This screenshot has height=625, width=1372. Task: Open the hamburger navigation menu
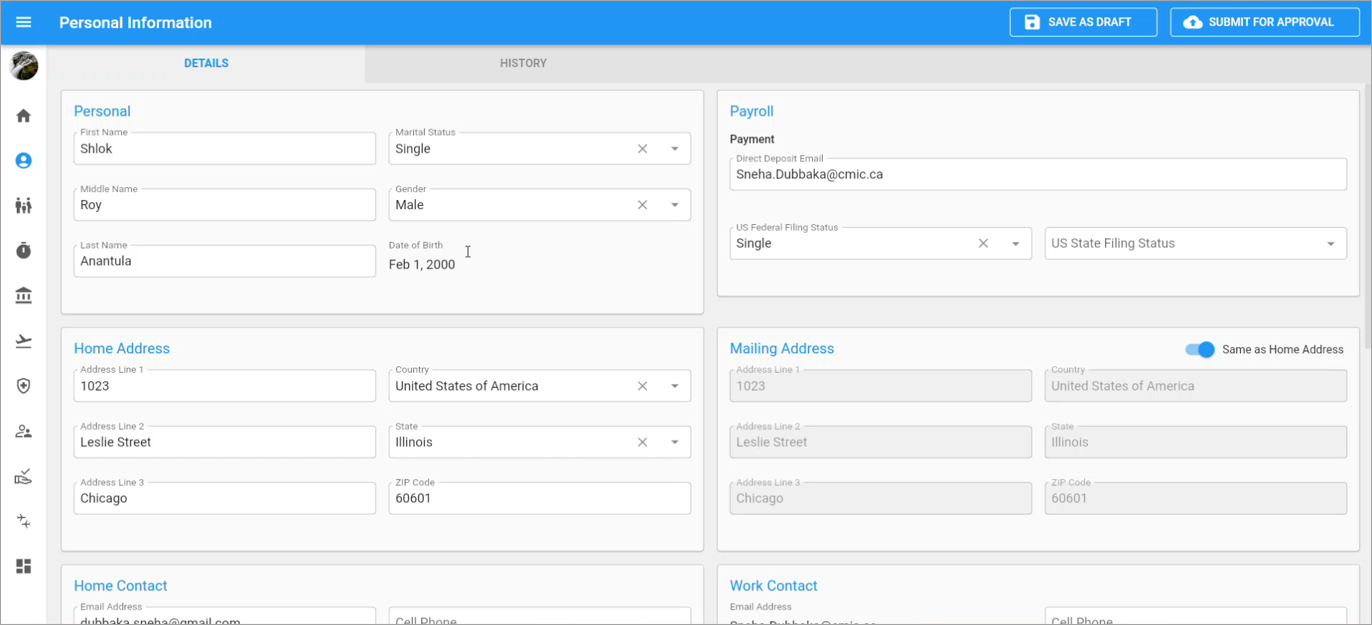(x=24, y=22)
